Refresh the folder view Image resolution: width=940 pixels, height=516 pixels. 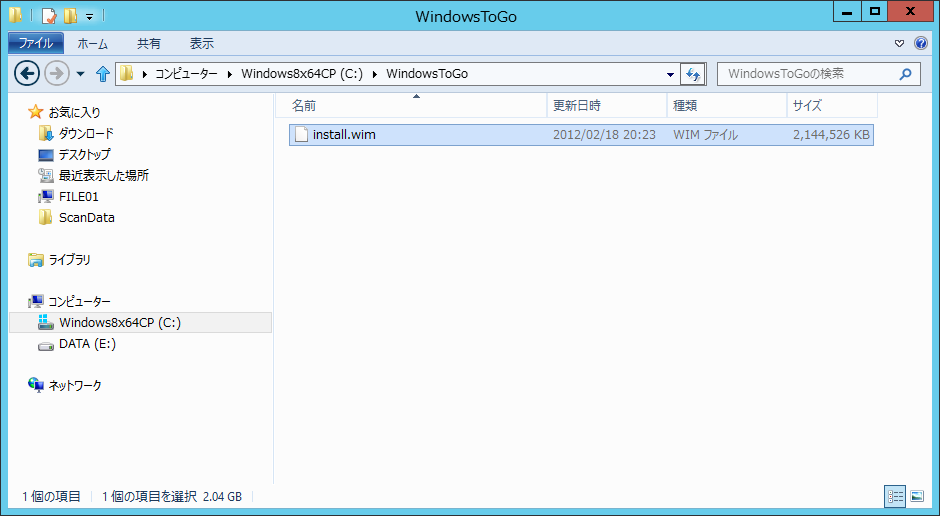tap(693, 74)
